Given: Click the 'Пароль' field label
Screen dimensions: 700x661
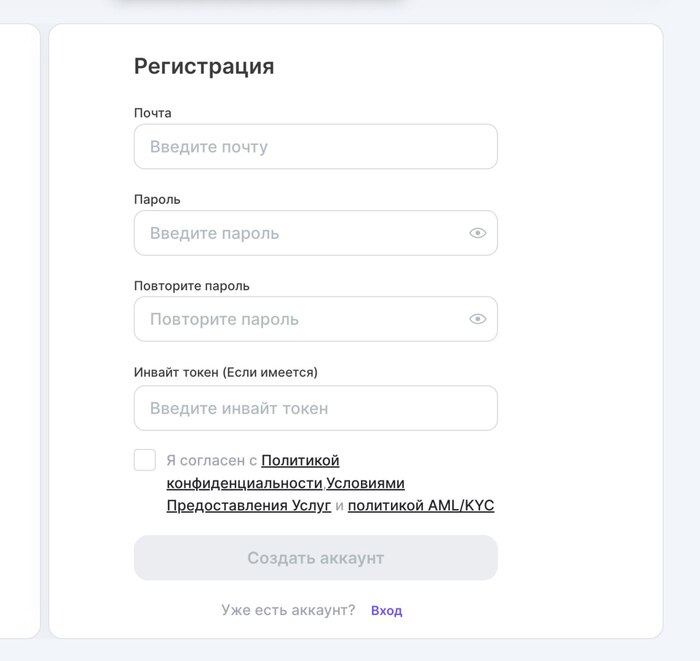Looking at the screenshot, I should (x=157, y=199).
